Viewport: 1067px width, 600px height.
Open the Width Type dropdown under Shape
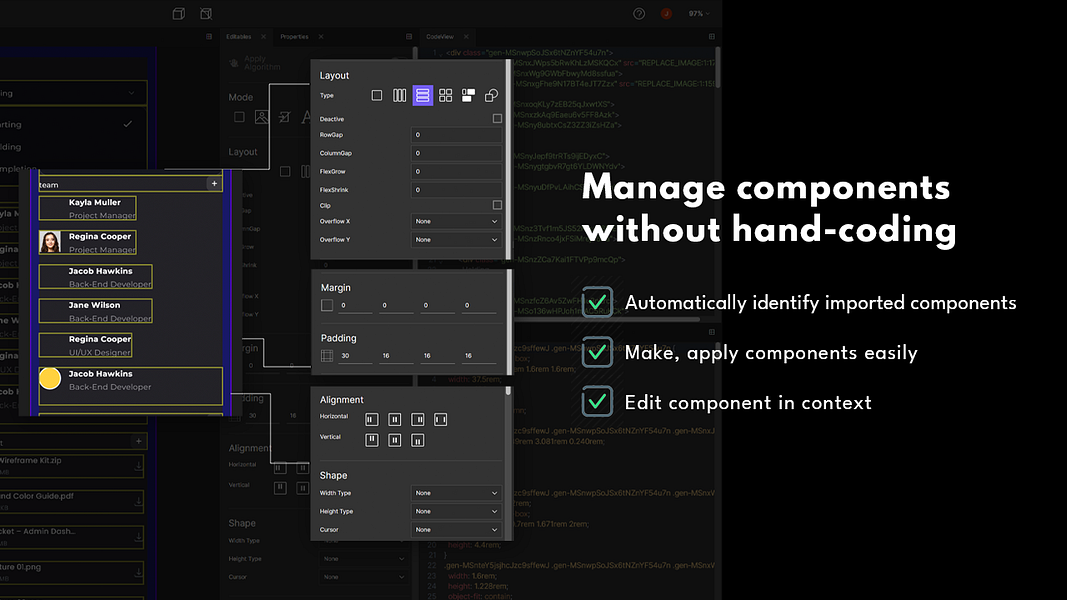tap(456, 493)
